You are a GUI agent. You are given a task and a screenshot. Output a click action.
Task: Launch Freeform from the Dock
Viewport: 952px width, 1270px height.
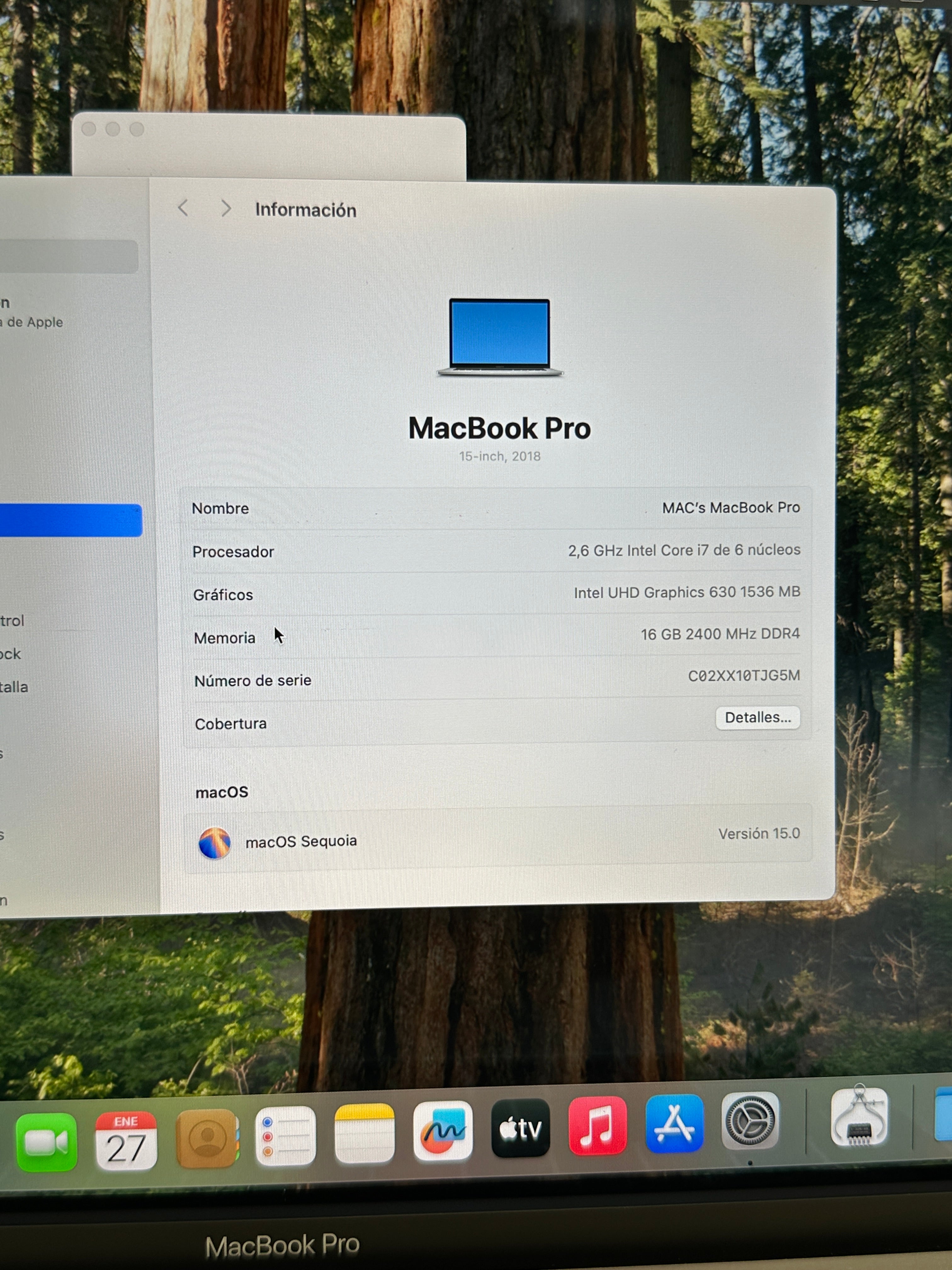point(443,1131)
